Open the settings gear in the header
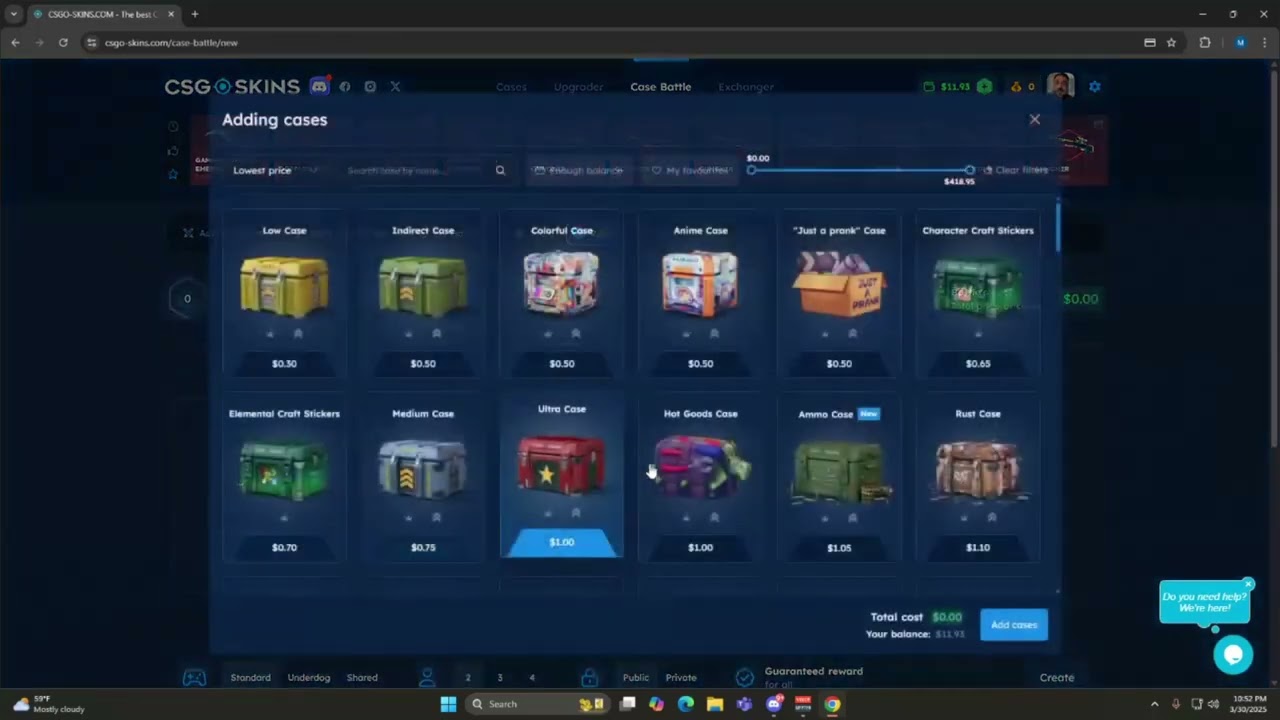Screen dimensions: 1280x720 pos(1095,87)
